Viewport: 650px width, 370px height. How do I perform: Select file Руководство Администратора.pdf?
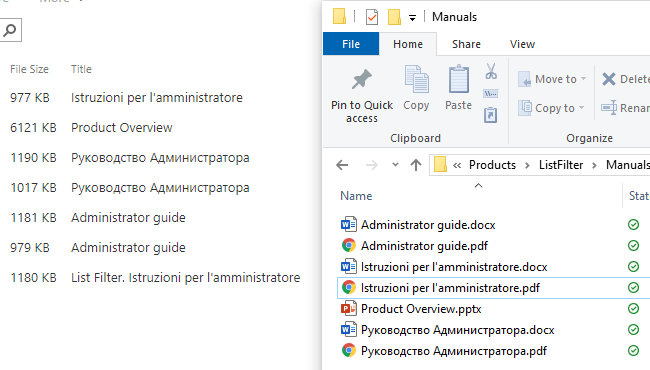coord(454,351)
